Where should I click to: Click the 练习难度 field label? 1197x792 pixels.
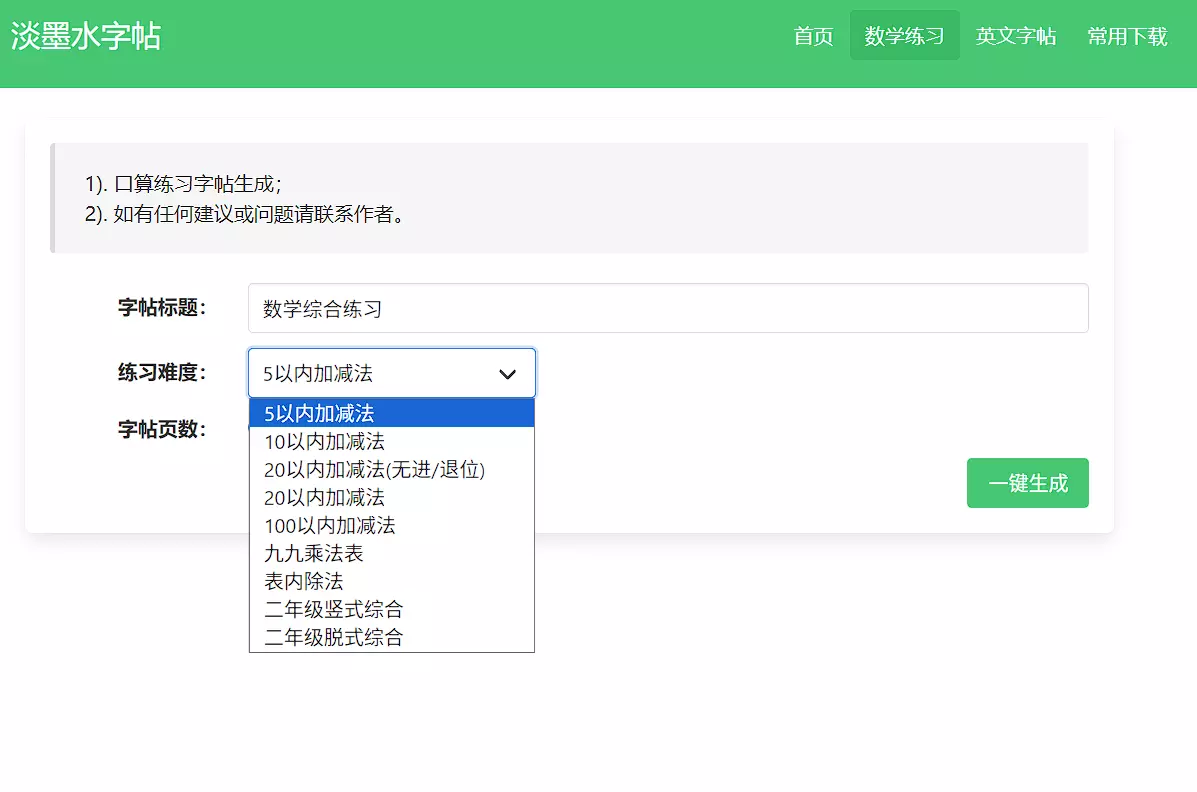161,373
